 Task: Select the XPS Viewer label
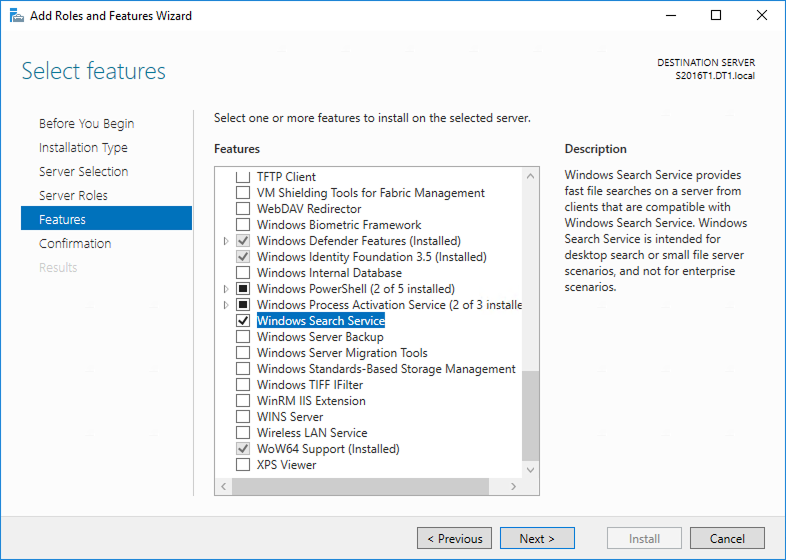point(287,465)
